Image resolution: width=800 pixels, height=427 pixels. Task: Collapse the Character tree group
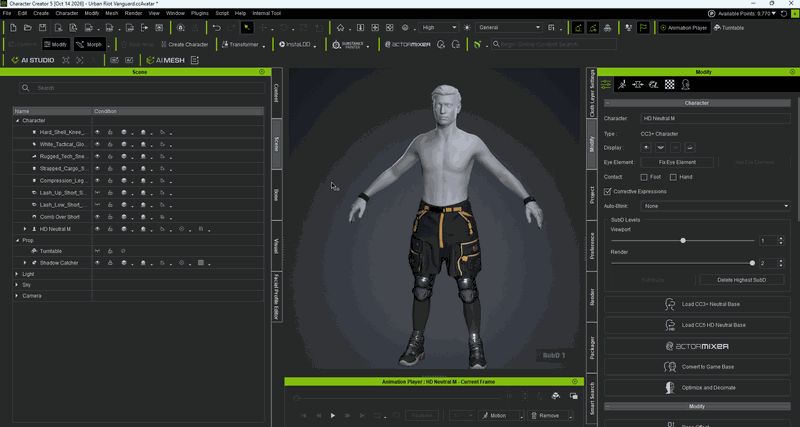pos(17,120)
